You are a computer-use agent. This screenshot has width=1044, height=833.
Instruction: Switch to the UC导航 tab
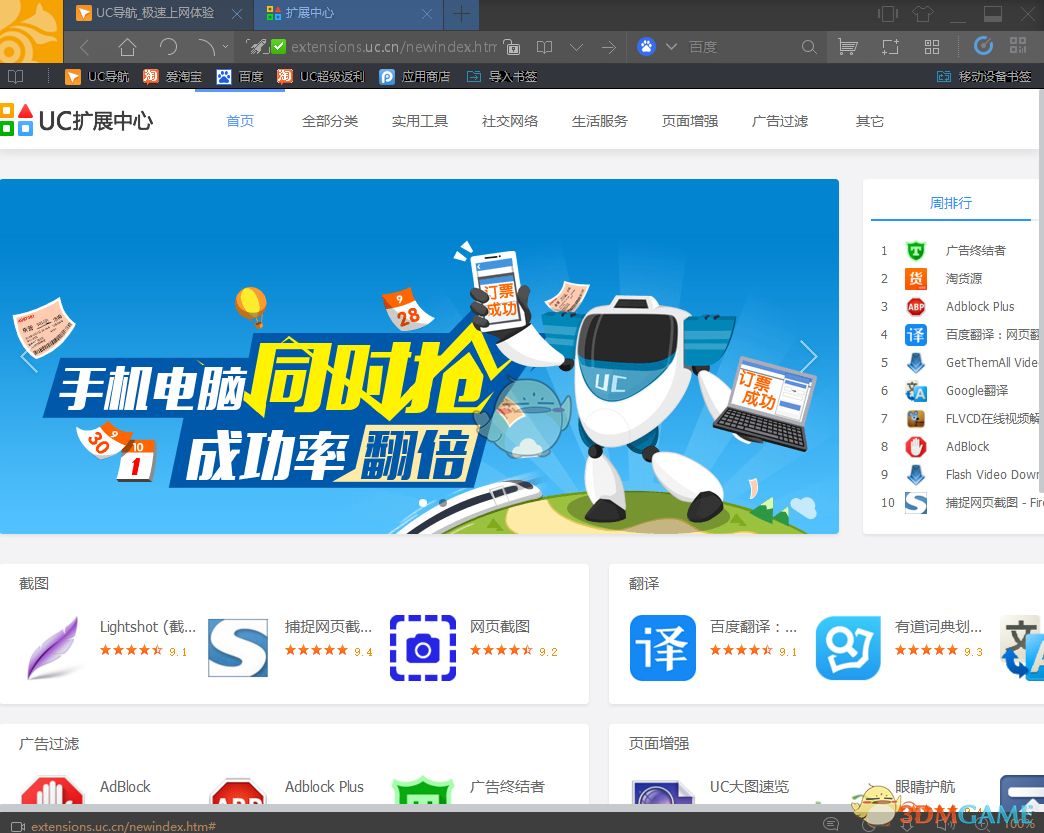coord(150,14)
